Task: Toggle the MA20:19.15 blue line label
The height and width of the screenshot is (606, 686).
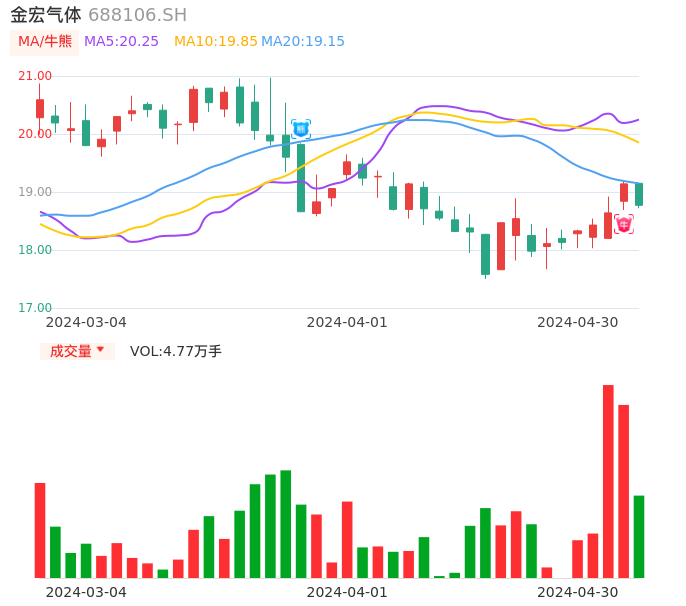Action: (x=303, y=42)
